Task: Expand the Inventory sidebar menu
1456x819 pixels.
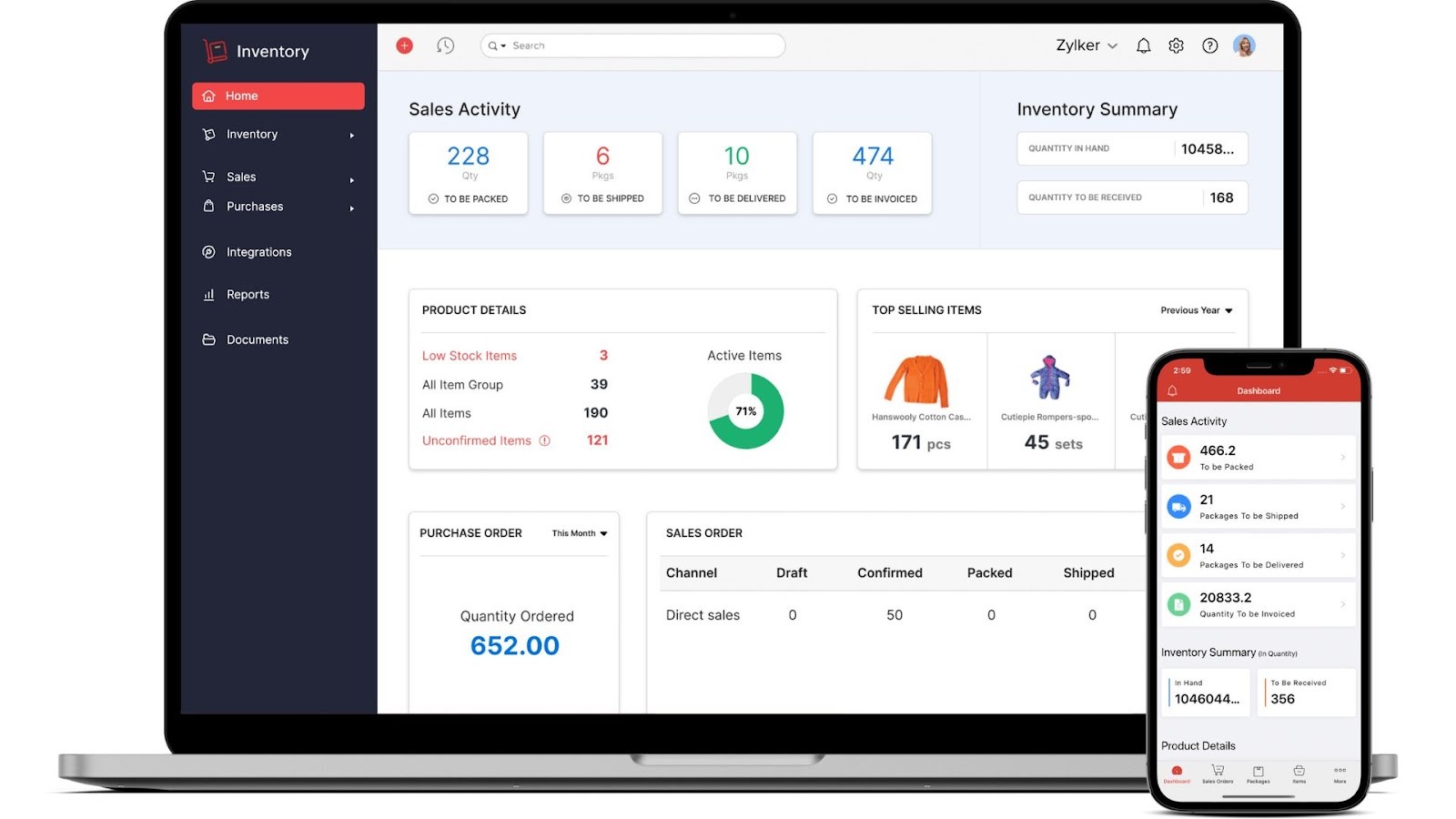Action: (251, 134)
